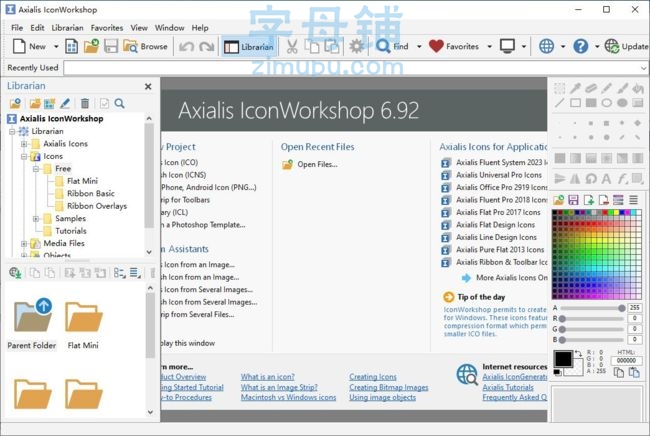The height and width of the screenshot is (436, 650).
Task: Click the Copy icon in main toolbar
Action: [x=312, y=46]
